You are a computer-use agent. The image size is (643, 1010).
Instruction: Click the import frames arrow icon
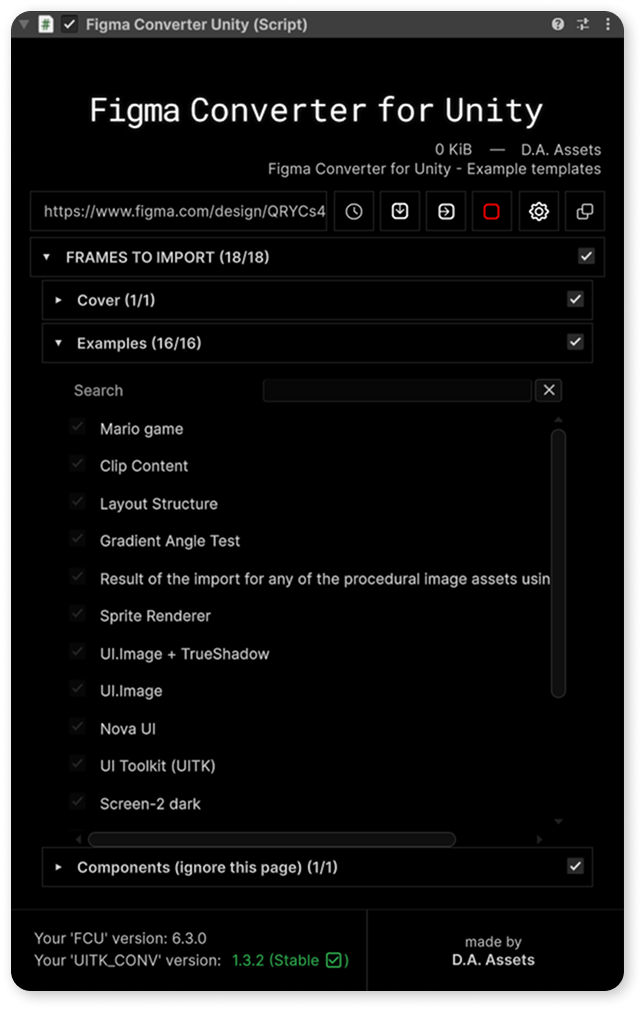[446, 211]
